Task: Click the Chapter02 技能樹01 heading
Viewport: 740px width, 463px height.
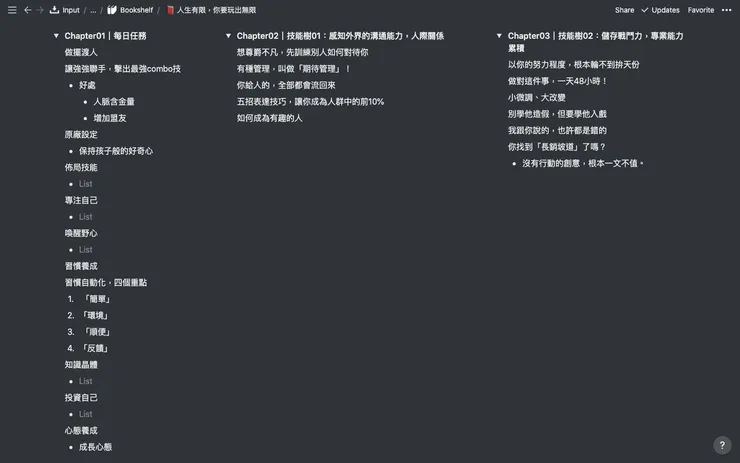Action: coord(340,36)
